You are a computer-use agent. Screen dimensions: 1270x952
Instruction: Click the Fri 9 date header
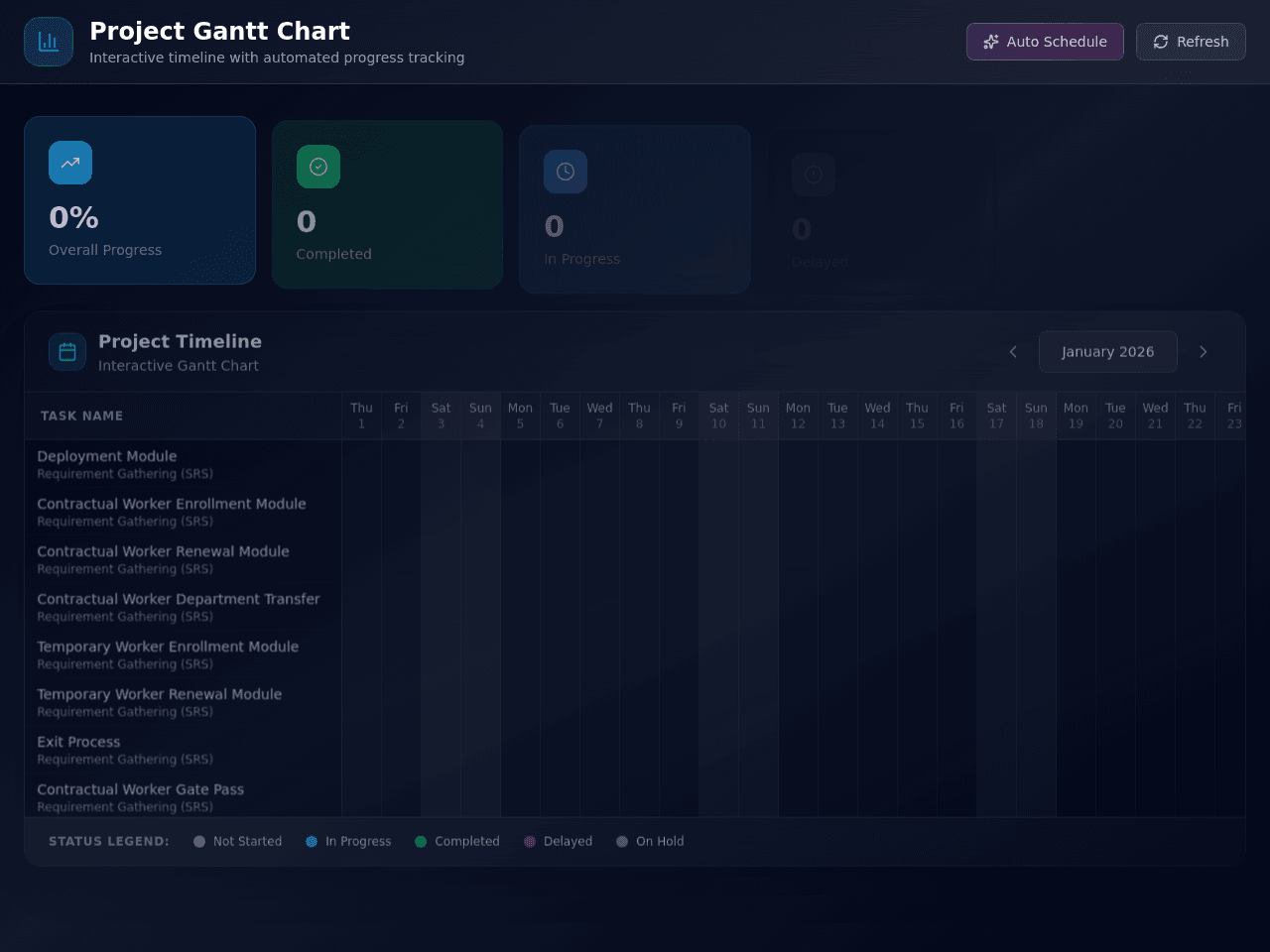679,416
